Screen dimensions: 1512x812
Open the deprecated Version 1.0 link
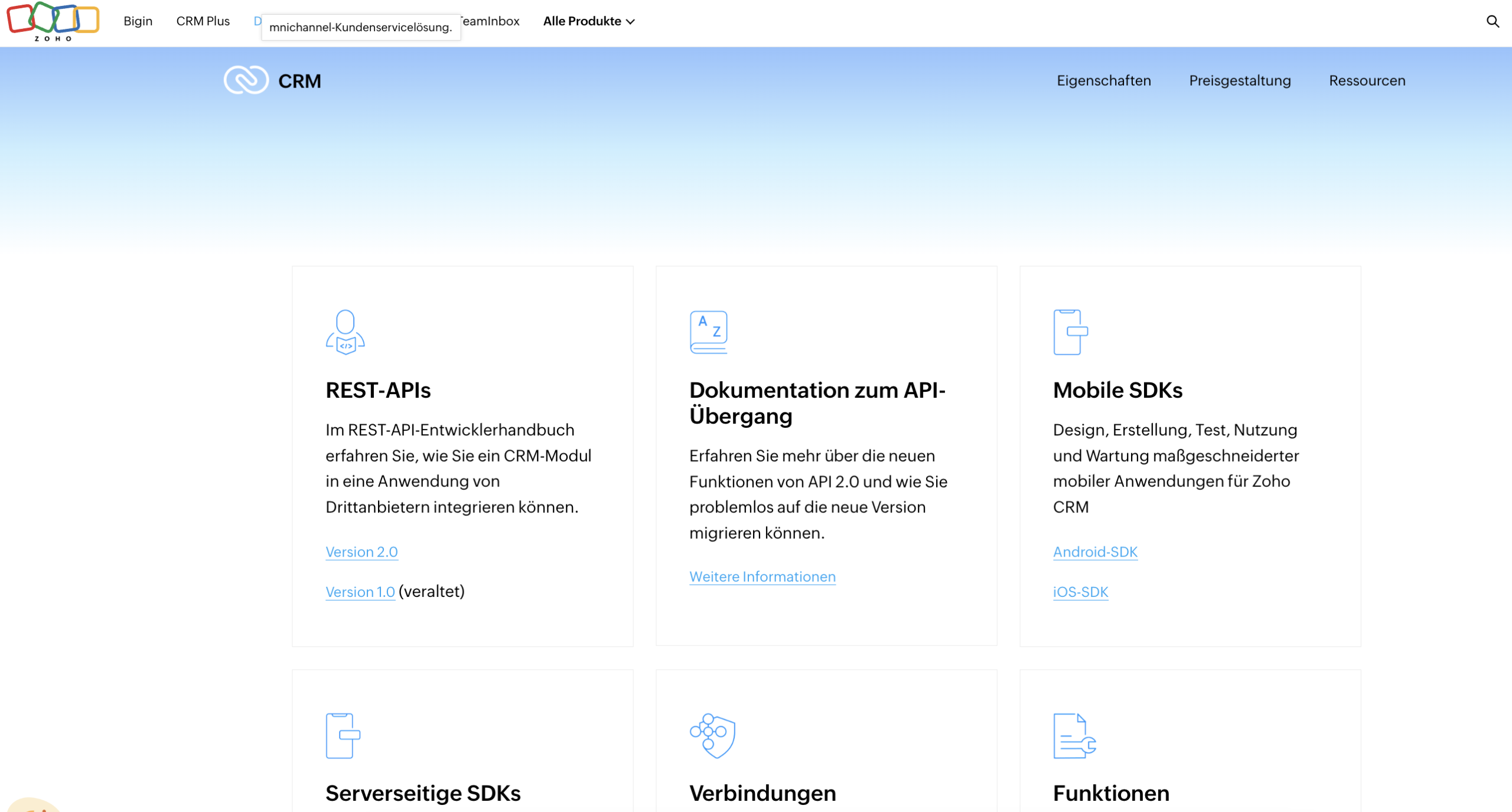point(360,592)
